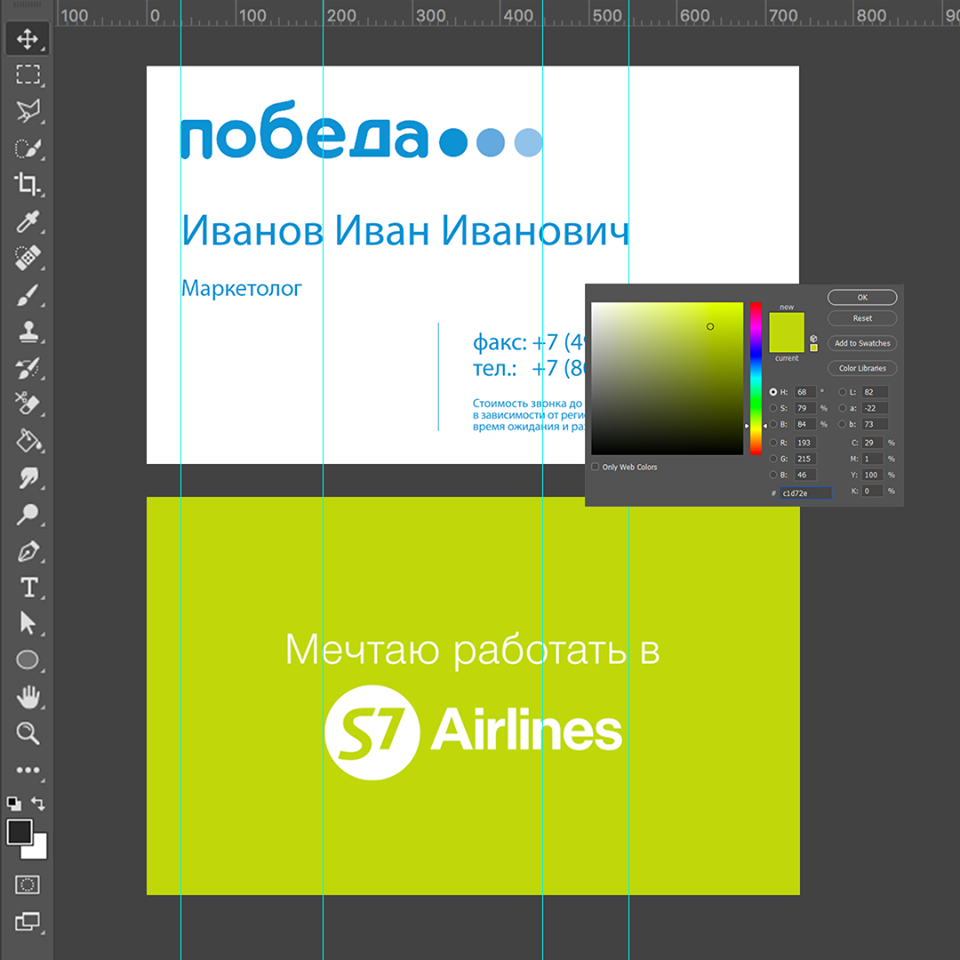Select the Polygonal Lasso tool

click(x=27, y=111)
